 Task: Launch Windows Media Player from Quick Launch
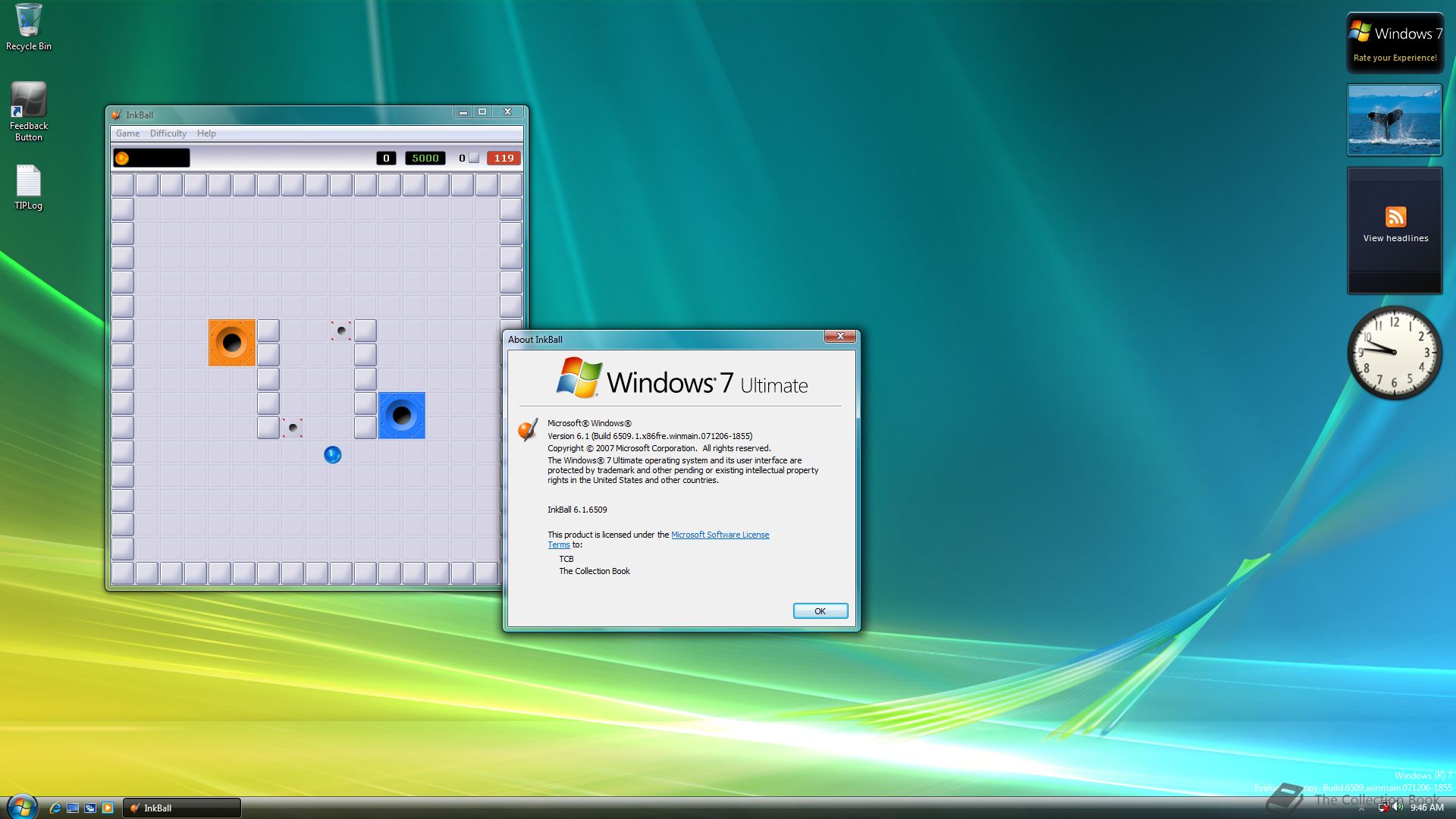[x=108, y=808]
